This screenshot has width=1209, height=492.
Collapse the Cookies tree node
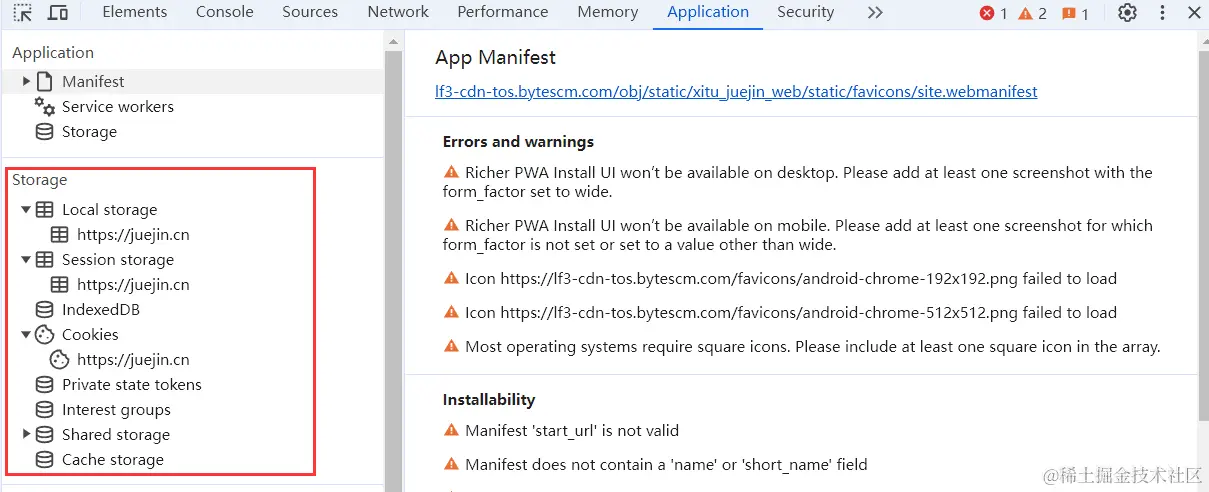(26, 335)
